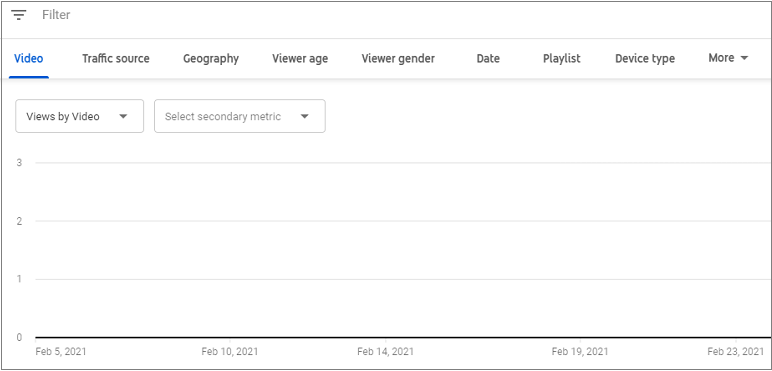Expand the More tabs dropdown
This screenshot has height=371, width=772.
[x=728, y=58]
